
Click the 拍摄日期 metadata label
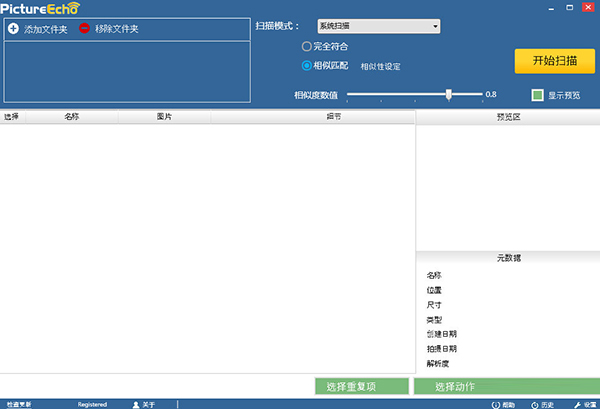(442, 349)
